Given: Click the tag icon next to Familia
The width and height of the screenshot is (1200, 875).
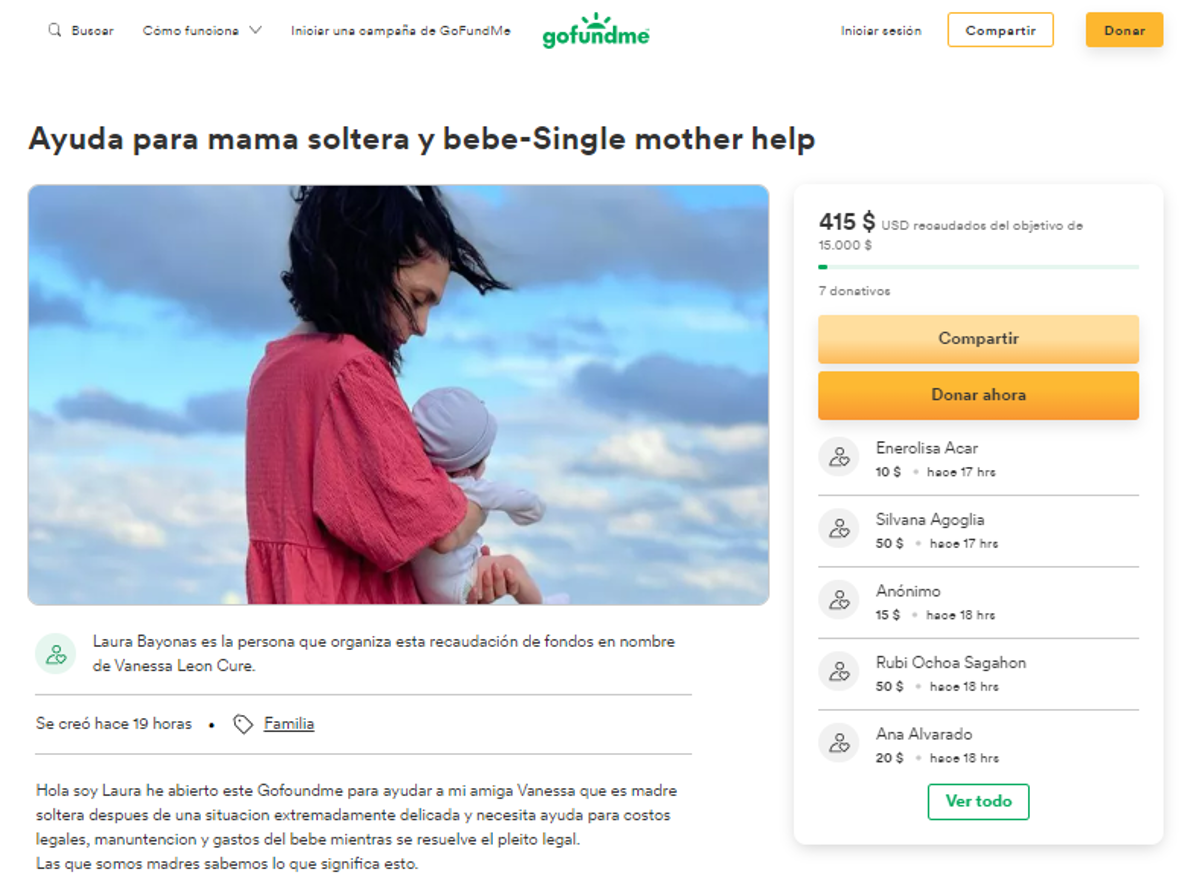Looking at the screenshot, I should 243,724.
